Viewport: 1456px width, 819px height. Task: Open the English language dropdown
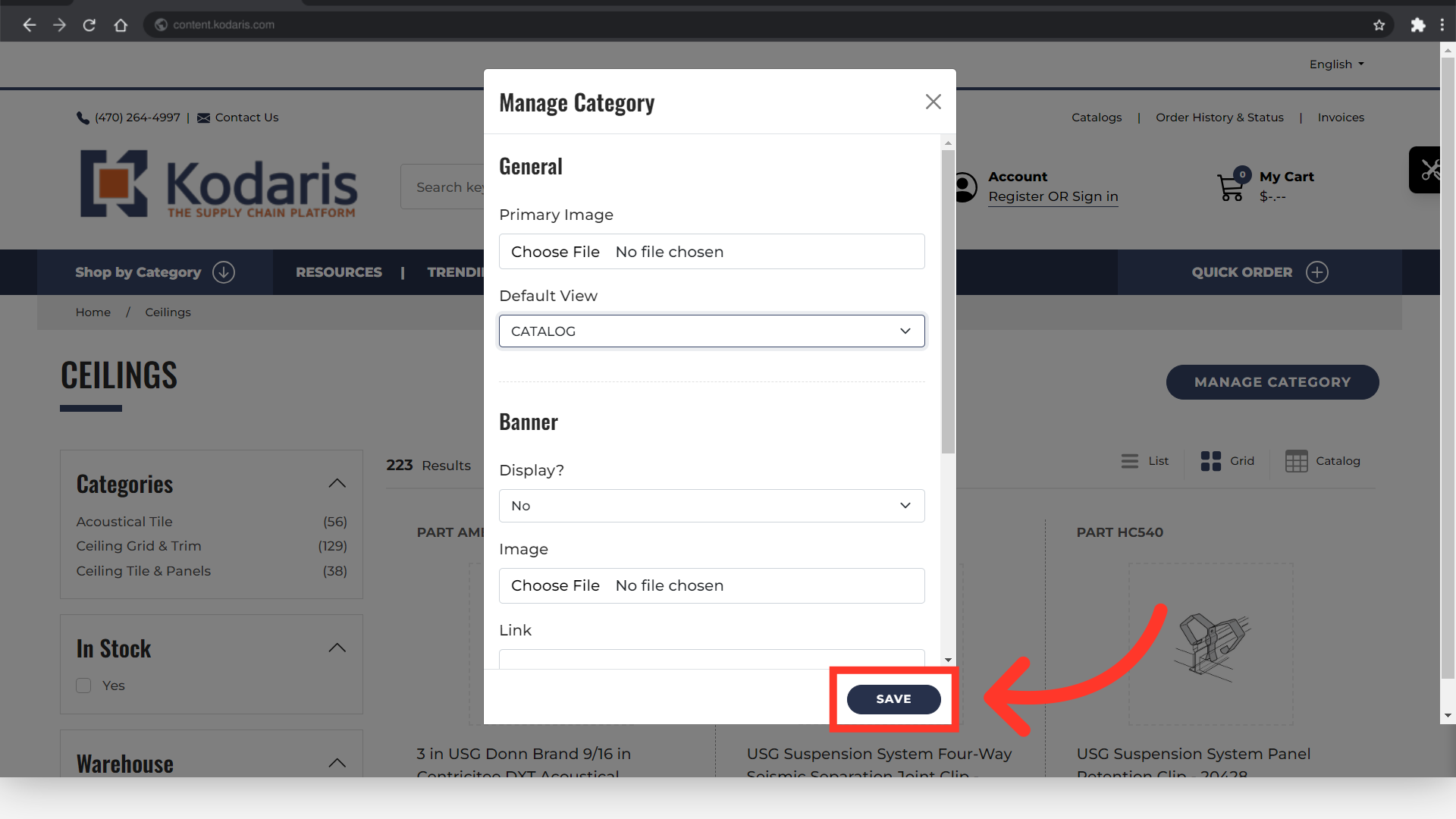(1336, 64)
